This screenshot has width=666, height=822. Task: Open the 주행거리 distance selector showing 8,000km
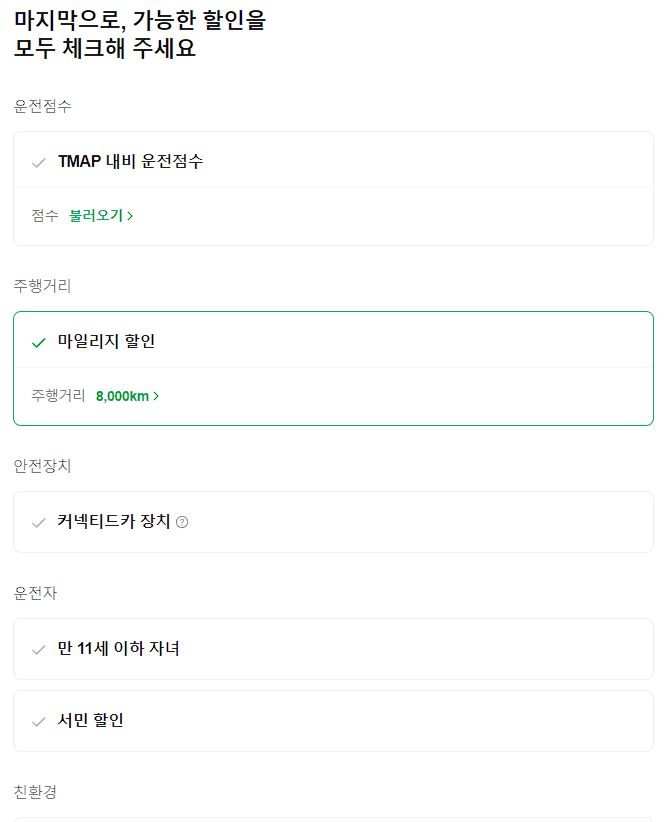(124, 396)
